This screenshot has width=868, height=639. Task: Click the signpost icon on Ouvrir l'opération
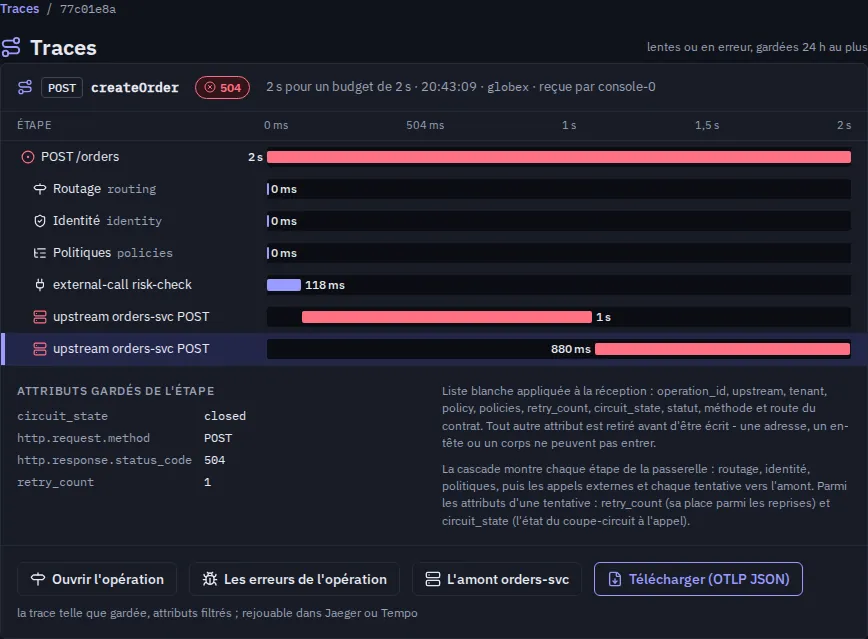coord(38,579)
